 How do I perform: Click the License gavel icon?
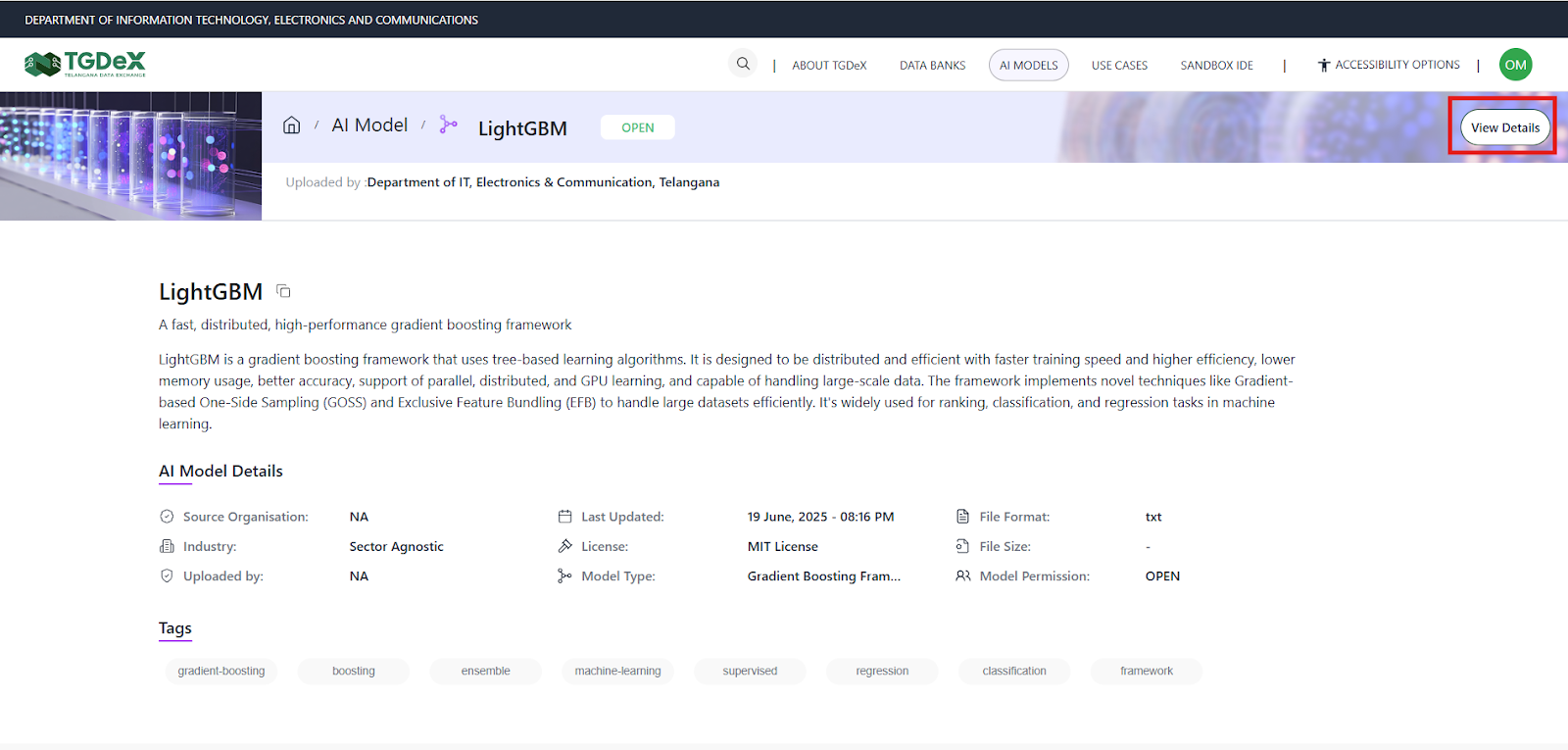coord(564,546)
